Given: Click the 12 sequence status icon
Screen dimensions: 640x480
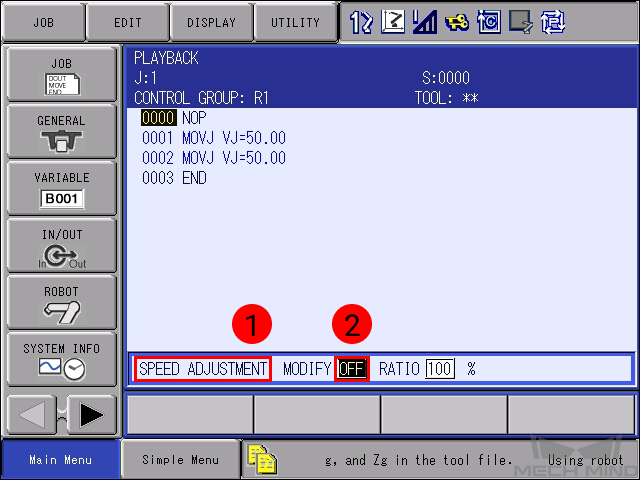Looking at the screenshot, I should (361, 22).
